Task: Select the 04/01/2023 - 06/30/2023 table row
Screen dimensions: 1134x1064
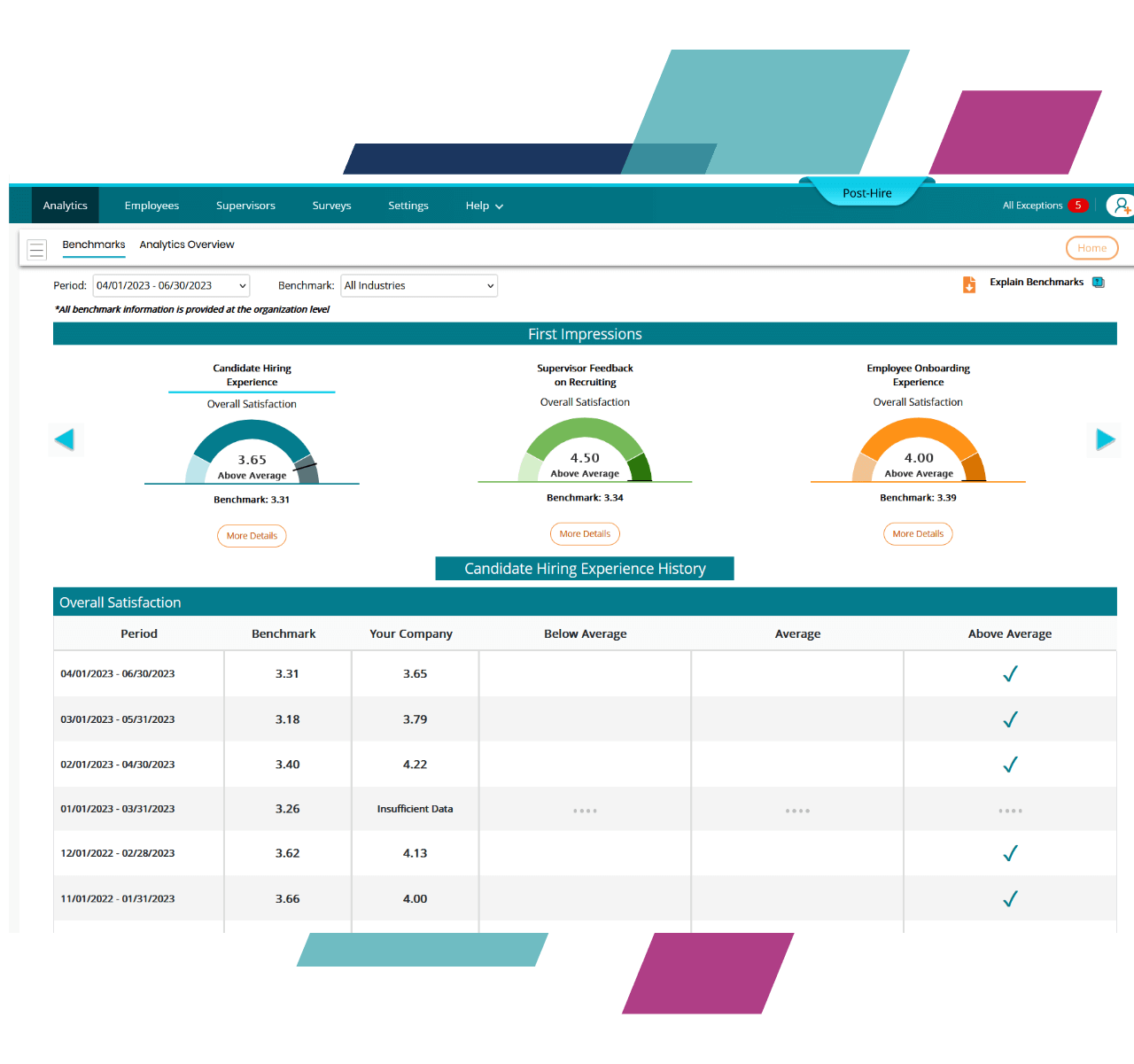Action: (x=118, y=674)
